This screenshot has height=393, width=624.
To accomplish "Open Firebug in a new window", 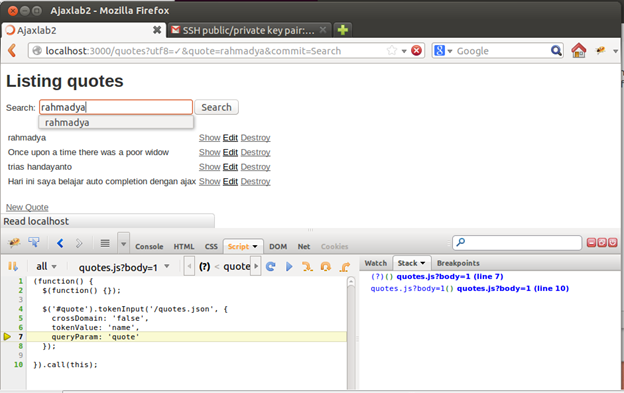I will 602,243.
